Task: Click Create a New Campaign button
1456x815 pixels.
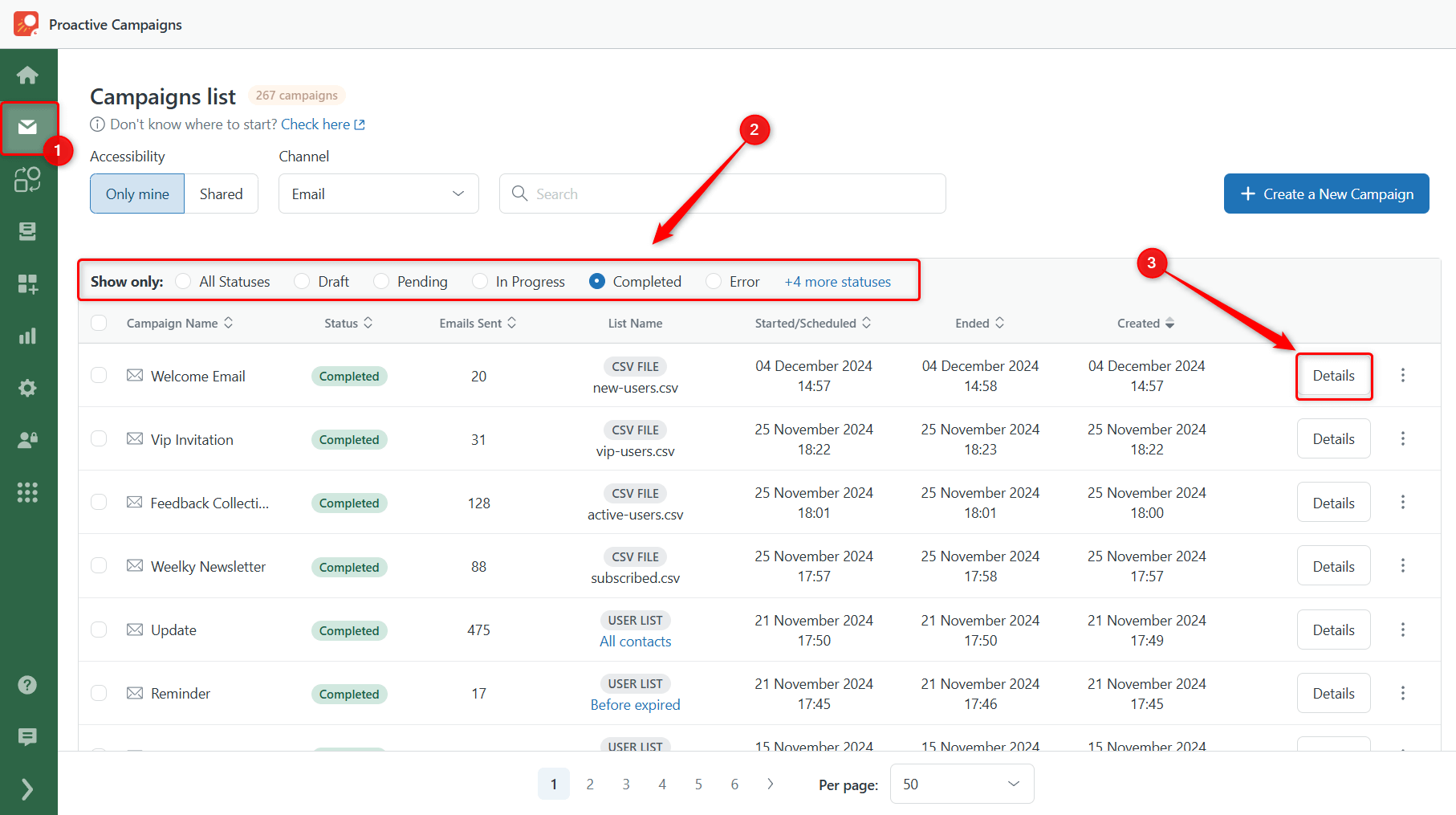Action: pyautogui.click(x=1326, y=194)
